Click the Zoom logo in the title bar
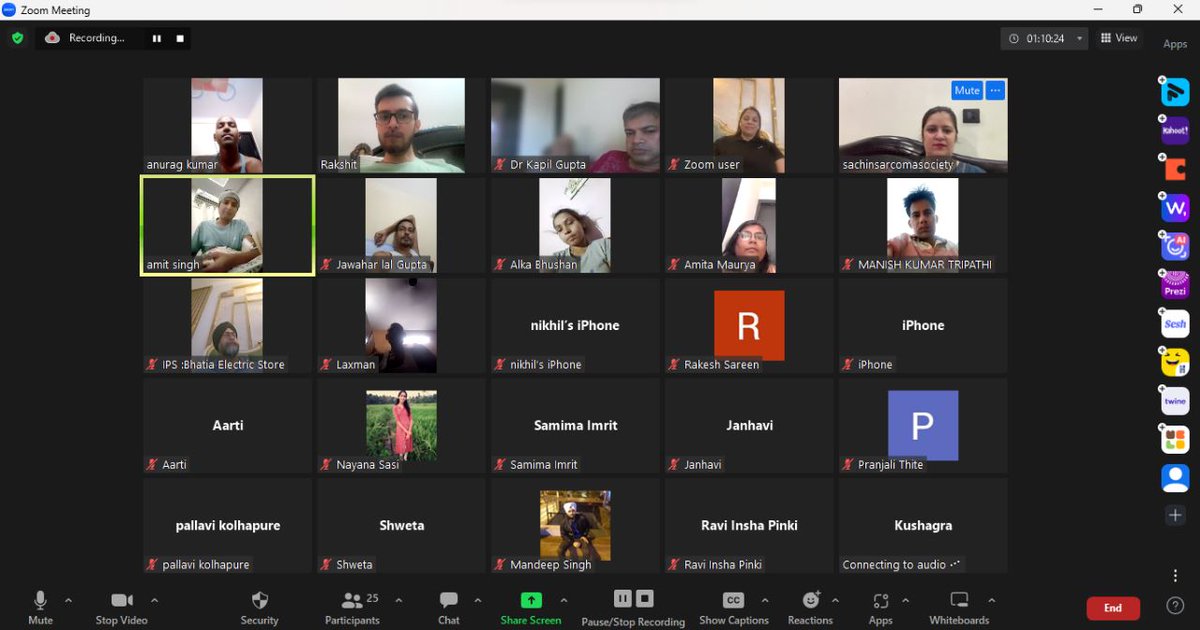The width and height of the screenshot is (1200, 630). 9,10
